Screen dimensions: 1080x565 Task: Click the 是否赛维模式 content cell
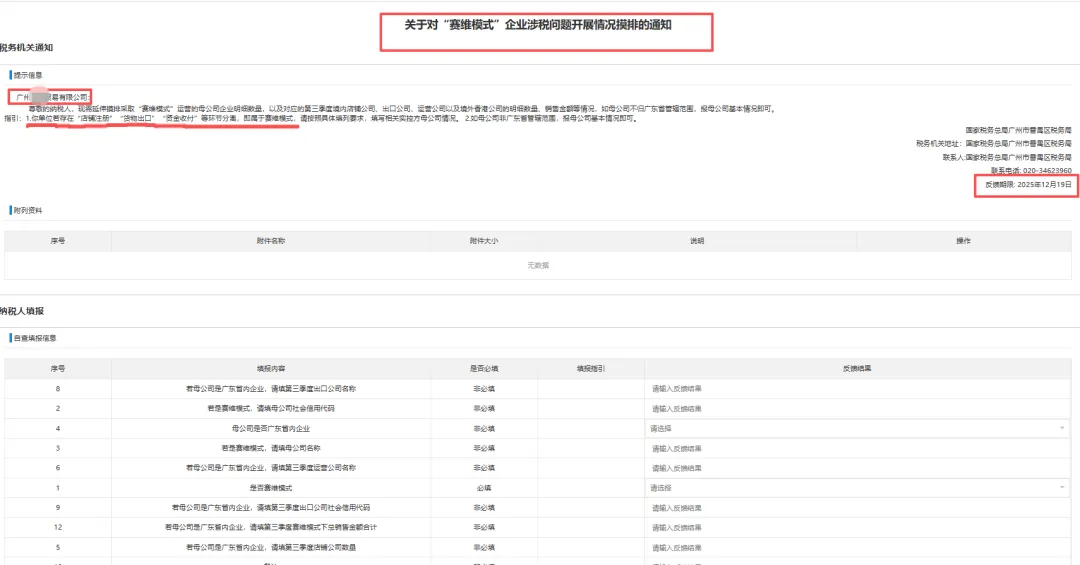tap(271, 488)
